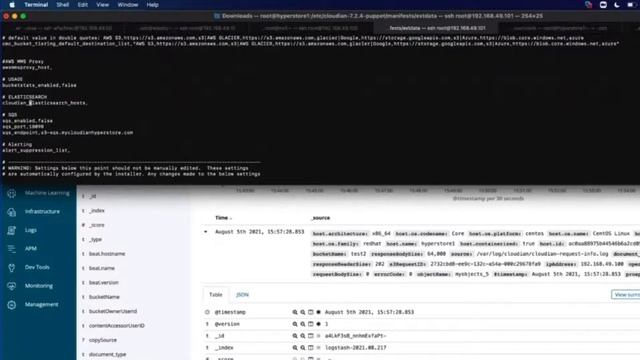Switch to the JSON tab

pyautogui.click(x=242, y=295)
